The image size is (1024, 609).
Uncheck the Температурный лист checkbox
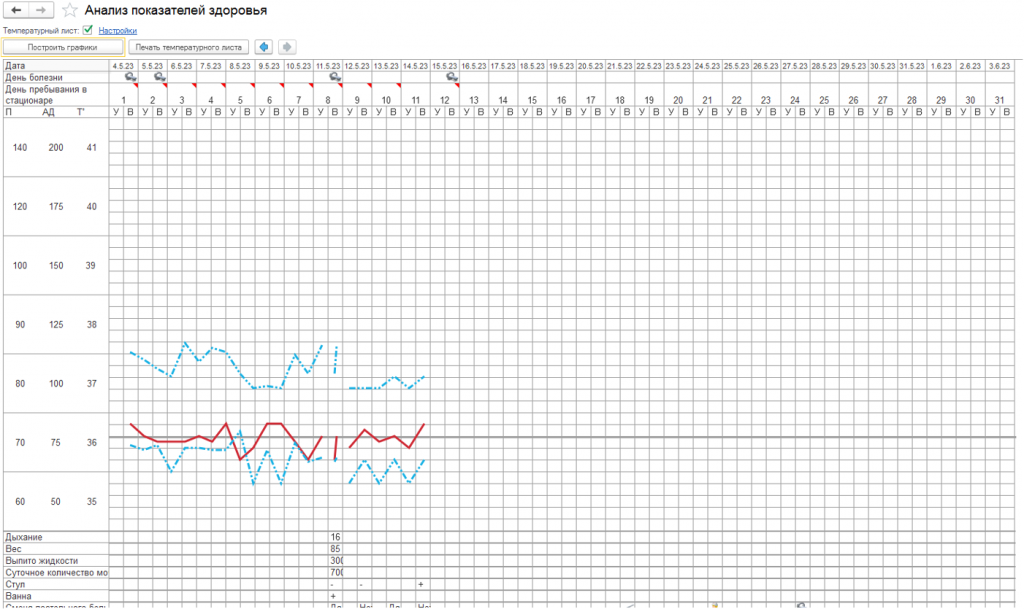88,30
